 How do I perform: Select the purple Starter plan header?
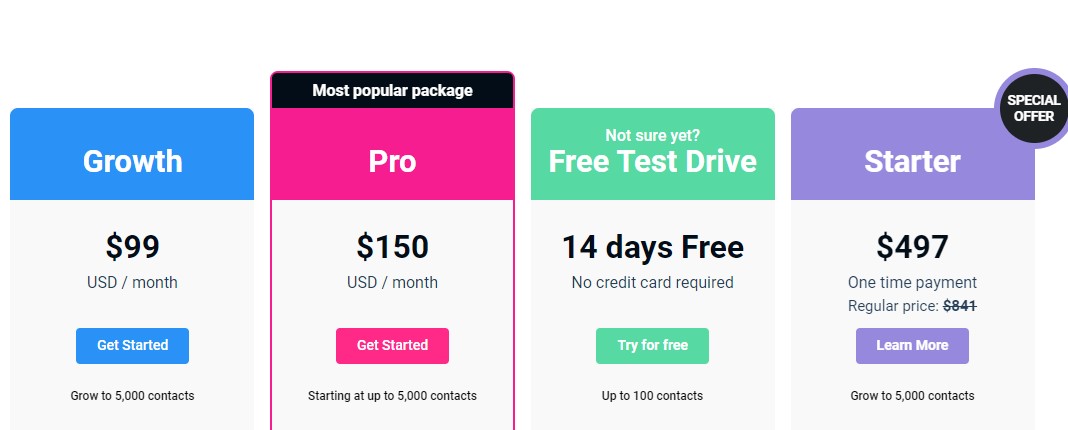pos(912,154)
